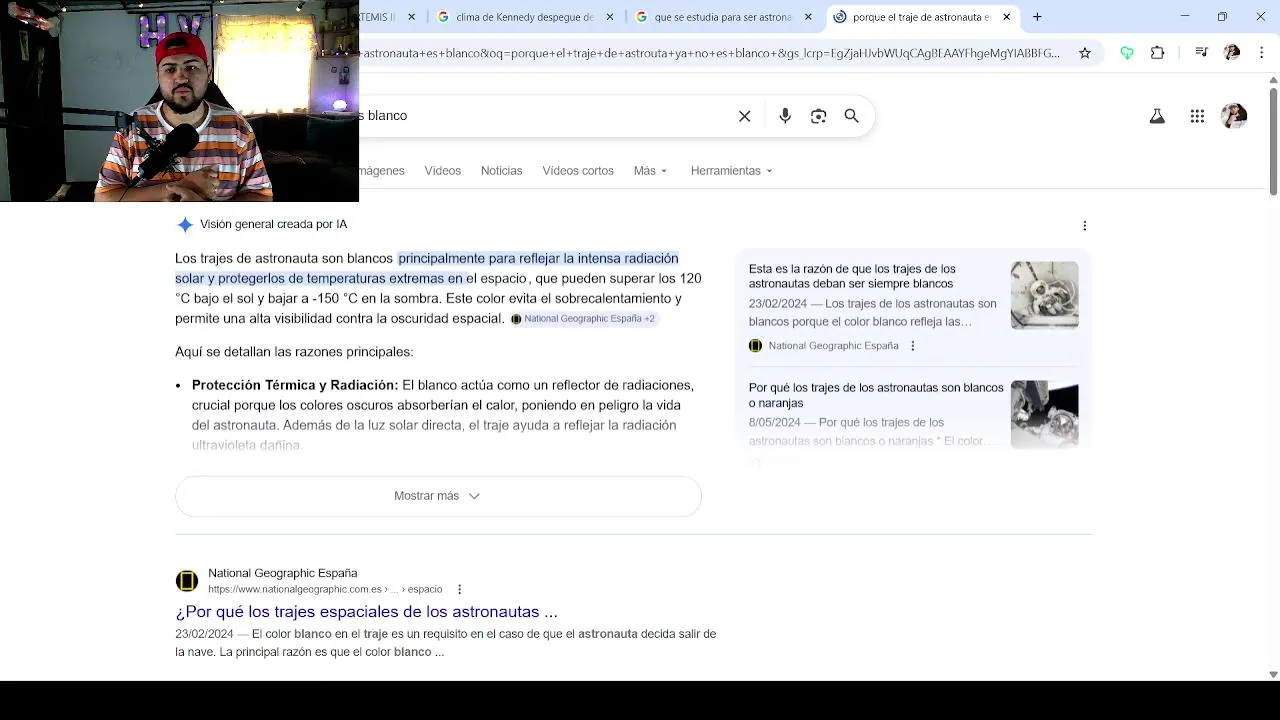Screen dimensions: 1280x720
Task: Select the Noticias search filter
Action: pyautogui.click(x=501, y=171)
